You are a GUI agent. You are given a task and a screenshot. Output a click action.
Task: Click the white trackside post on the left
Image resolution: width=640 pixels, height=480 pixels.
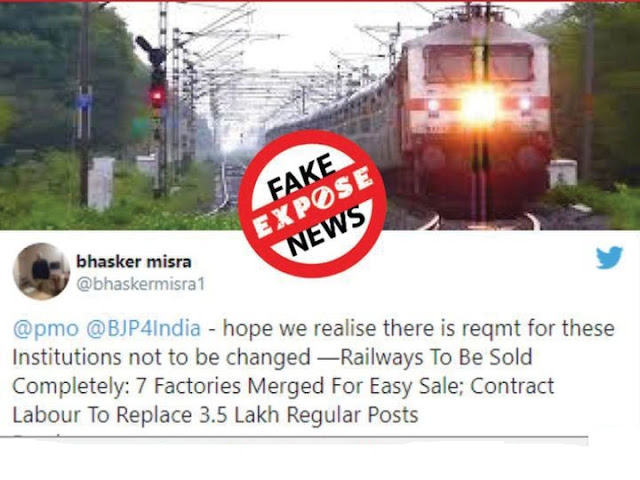pyautogui.click(x=101, y=183)
